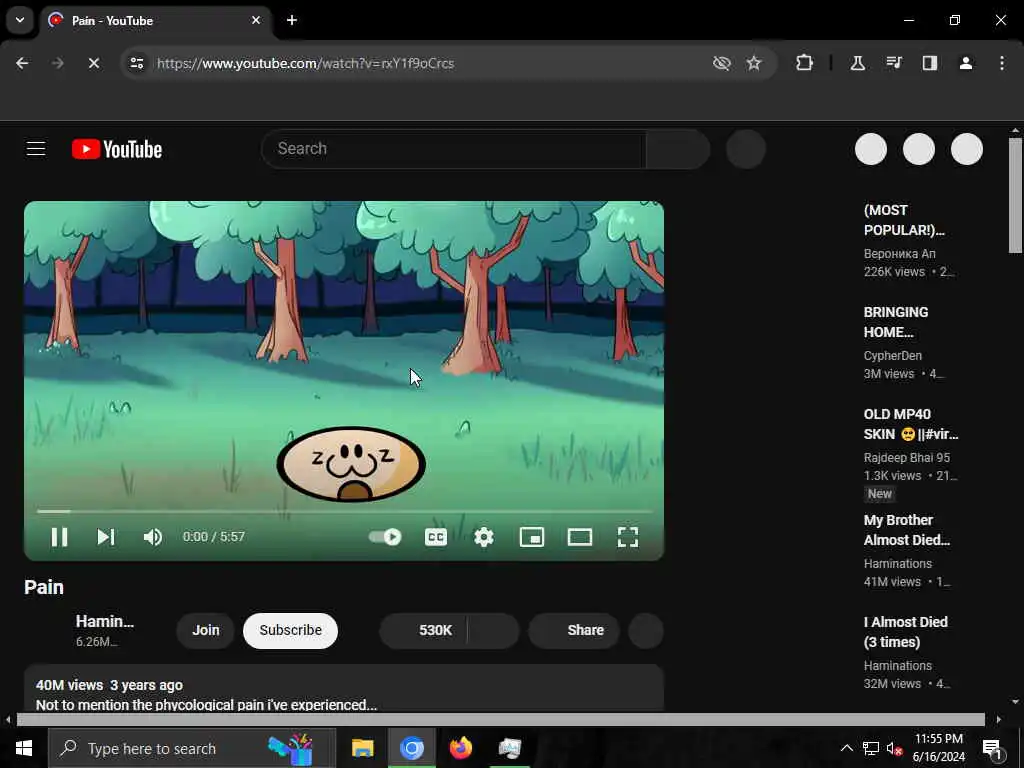Open the tab search dropdown
Screen dimensions: 1024x768
point(20,20)
